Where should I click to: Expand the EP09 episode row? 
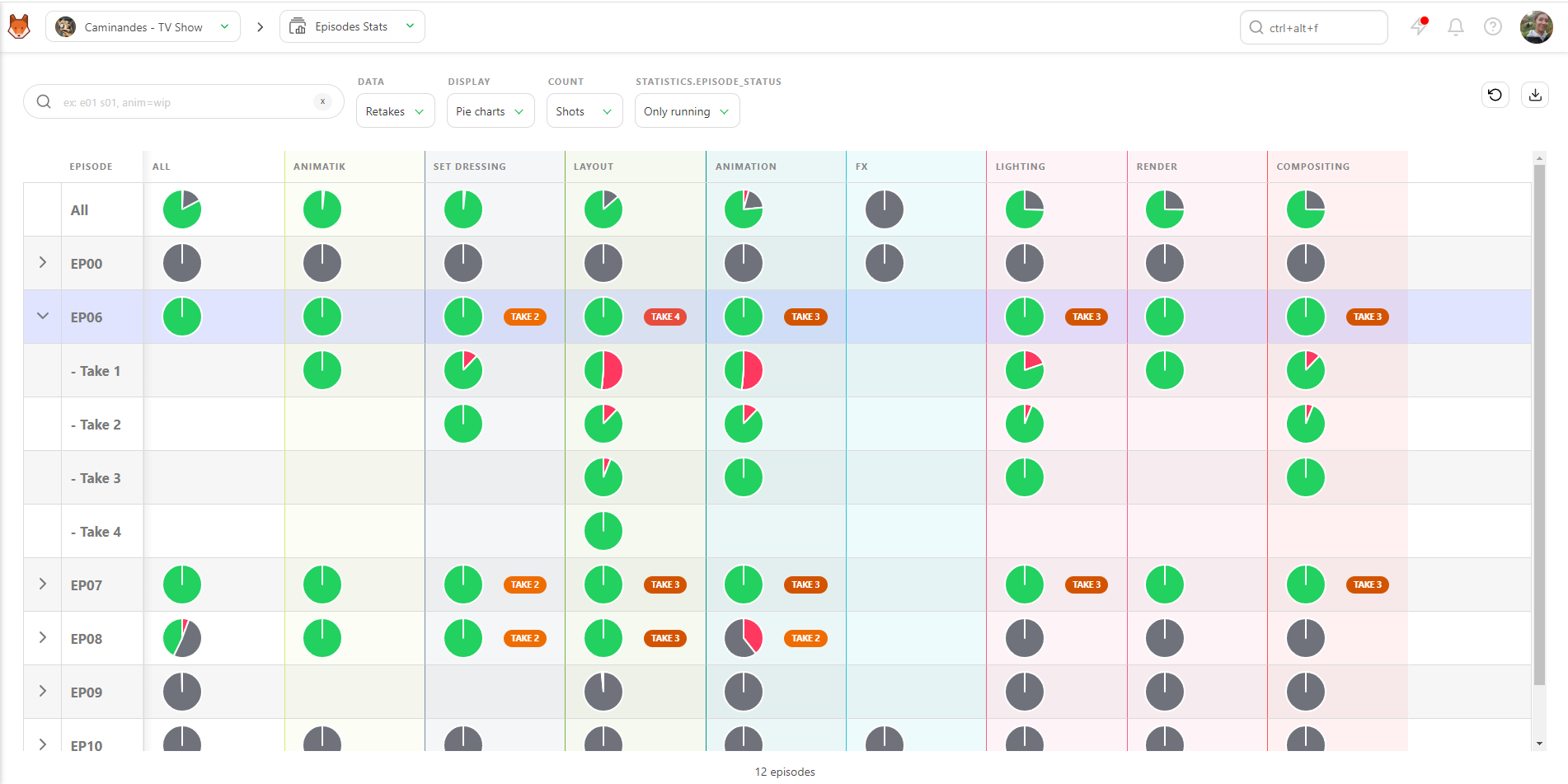click(43, 691)
